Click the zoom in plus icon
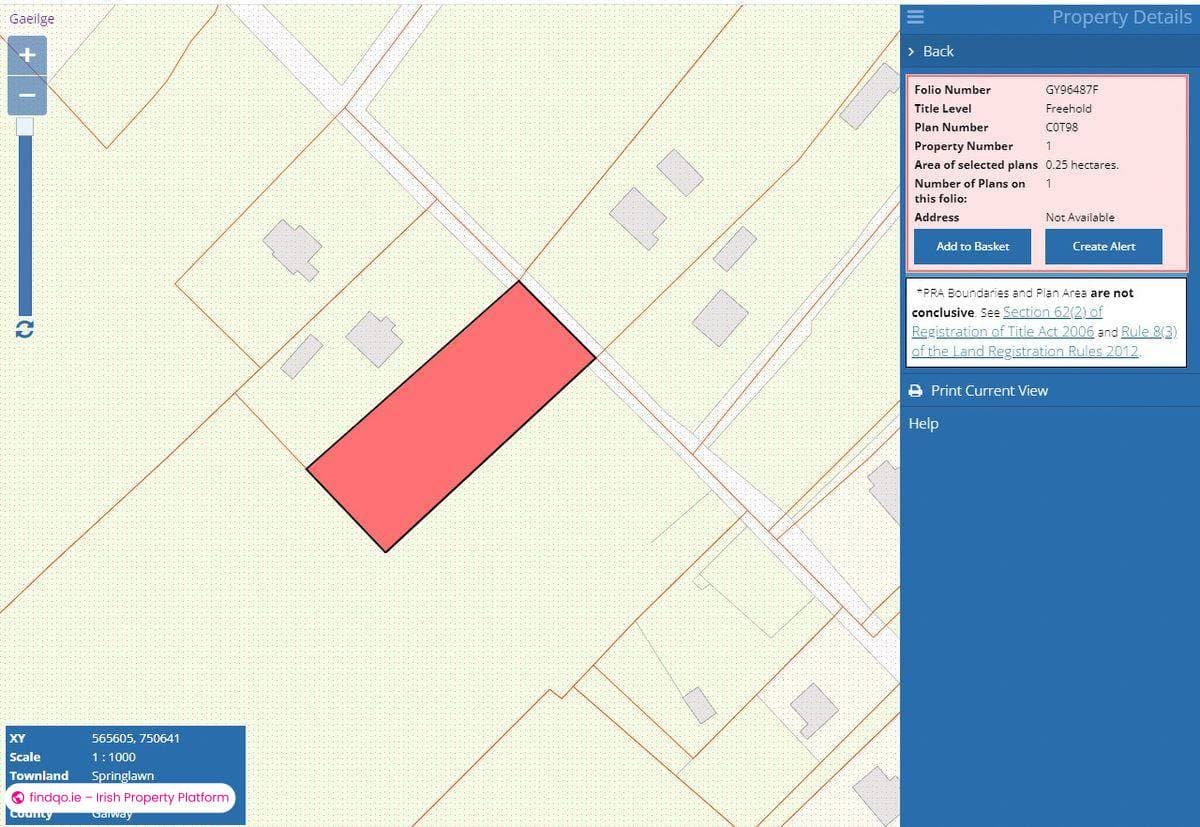The width and height of the screenshot is (1200, 827). coord(26,55)
